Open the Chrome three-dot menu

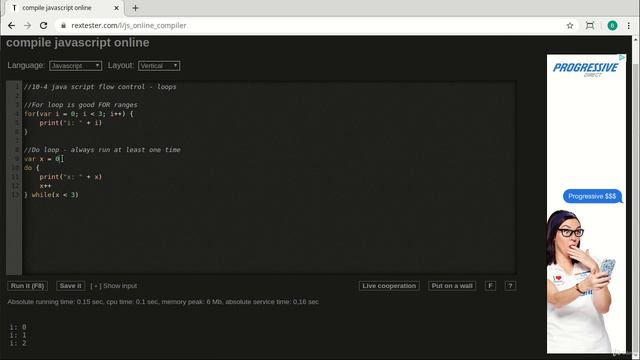pyautogui.click(x=629, y=25)
